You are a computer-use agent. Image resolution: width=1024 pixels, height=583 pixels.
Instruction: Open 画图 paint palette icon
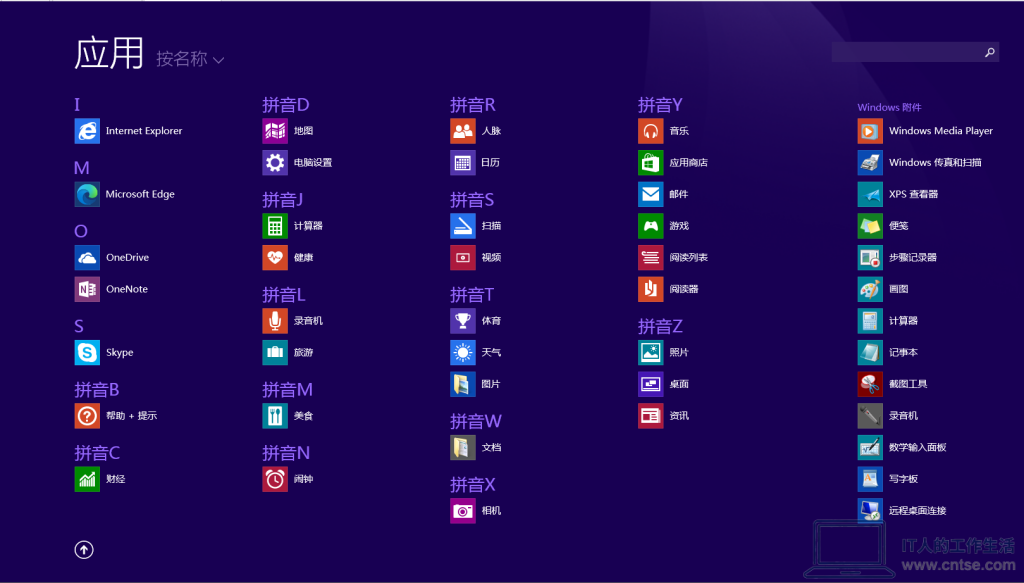(870, 289)
